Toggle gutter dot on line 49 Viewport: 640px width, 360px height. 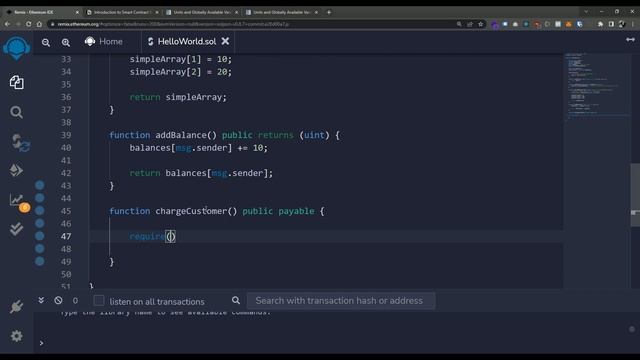40,261
